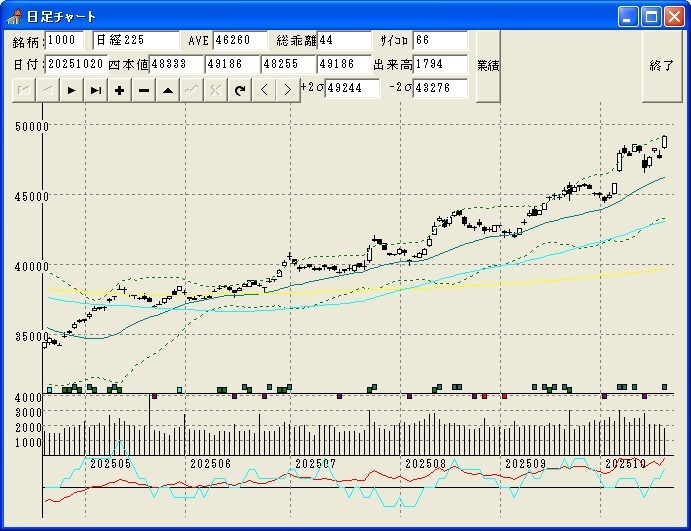
Task: Click the 202507 month label on the axis
Action: click(x=316, y=464)
